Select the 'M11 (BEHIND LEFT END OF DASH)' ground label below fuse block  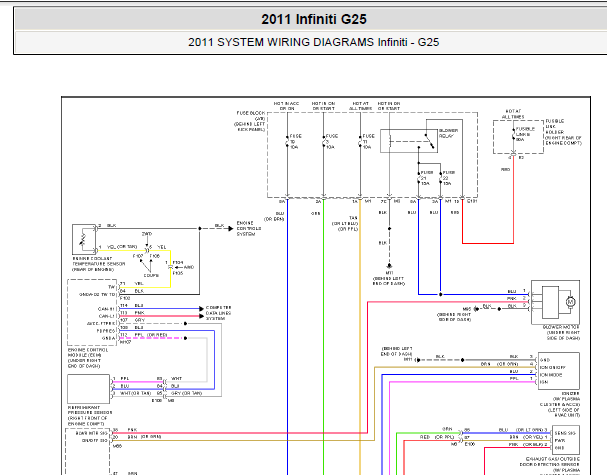[389, 278]
